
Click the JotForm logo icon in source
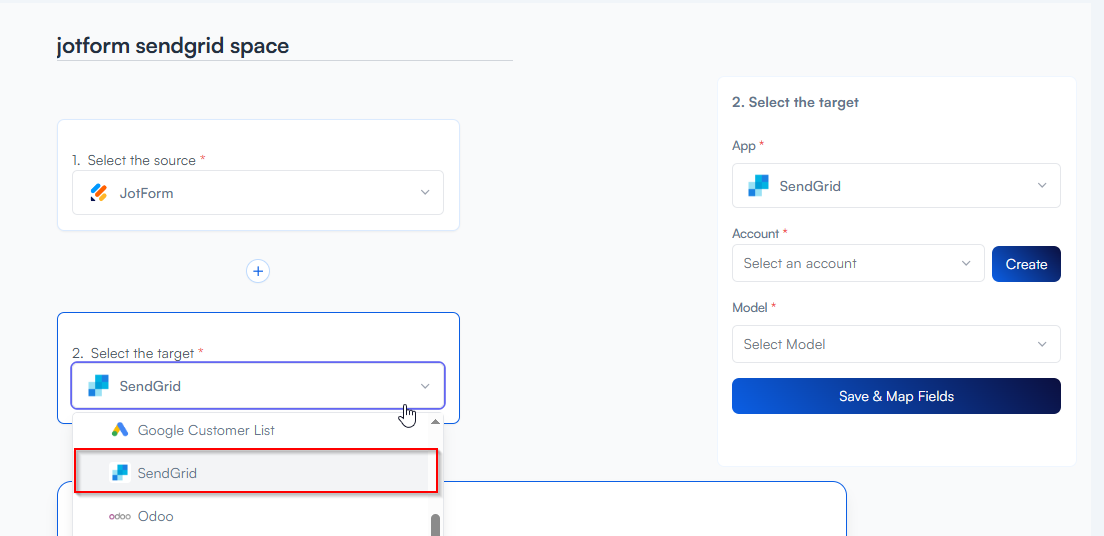click(x=98, y=193)
